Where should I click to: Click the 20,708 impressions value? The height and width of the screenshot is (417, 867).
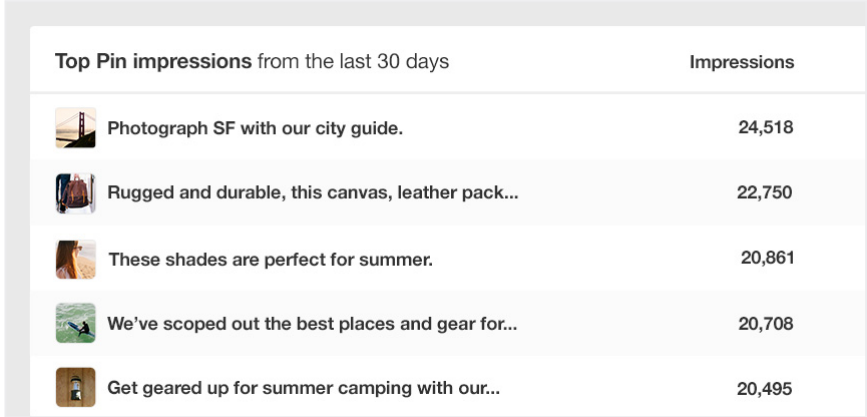point(765,323)
